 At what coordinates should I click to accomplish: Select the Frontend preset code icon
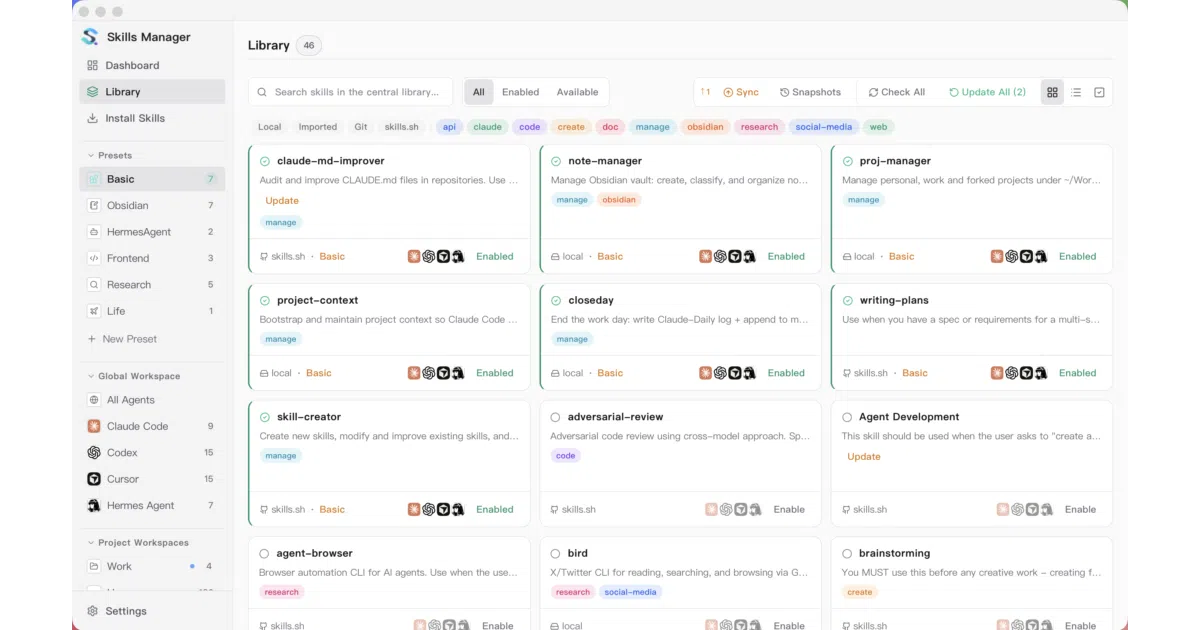pyautogui.click(x=94, y=258)
